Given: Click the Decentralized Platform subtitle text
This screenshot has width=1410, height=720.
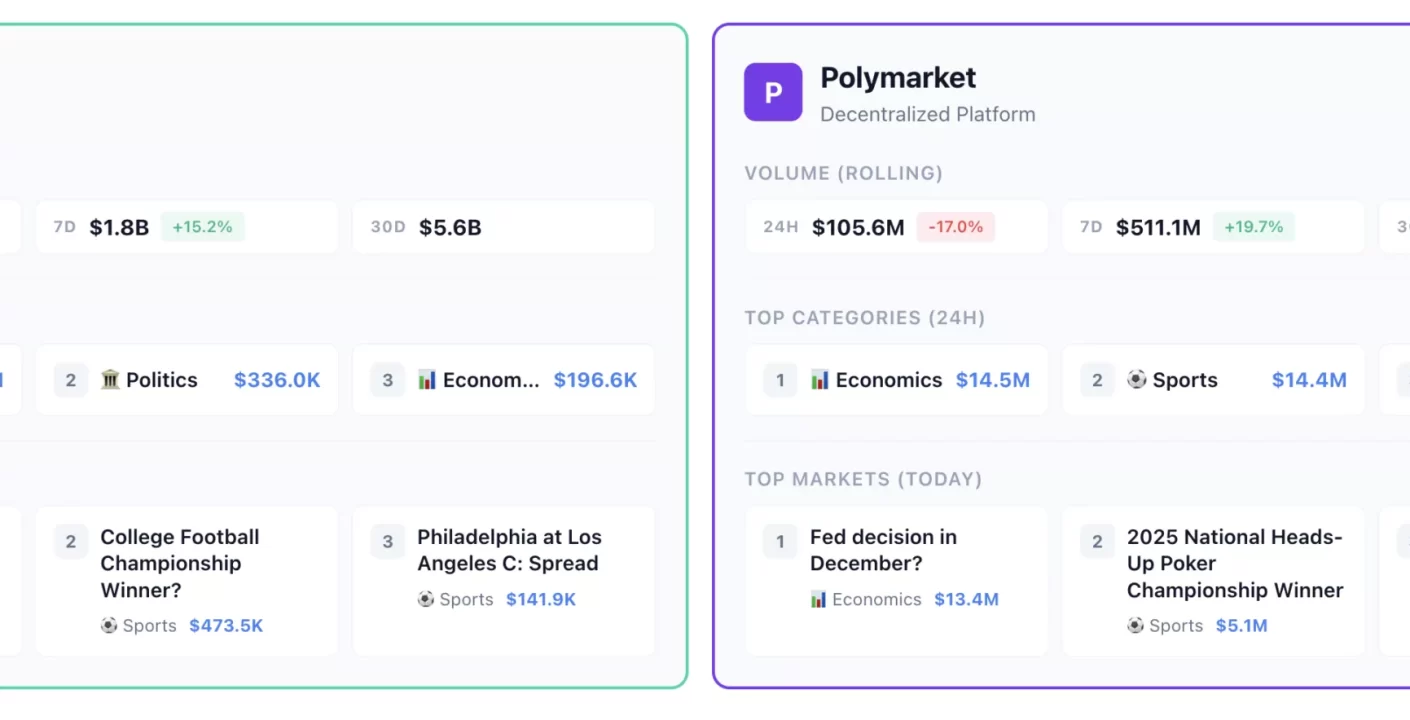Looking at the screenshot, I should click(x=927, y=114).
